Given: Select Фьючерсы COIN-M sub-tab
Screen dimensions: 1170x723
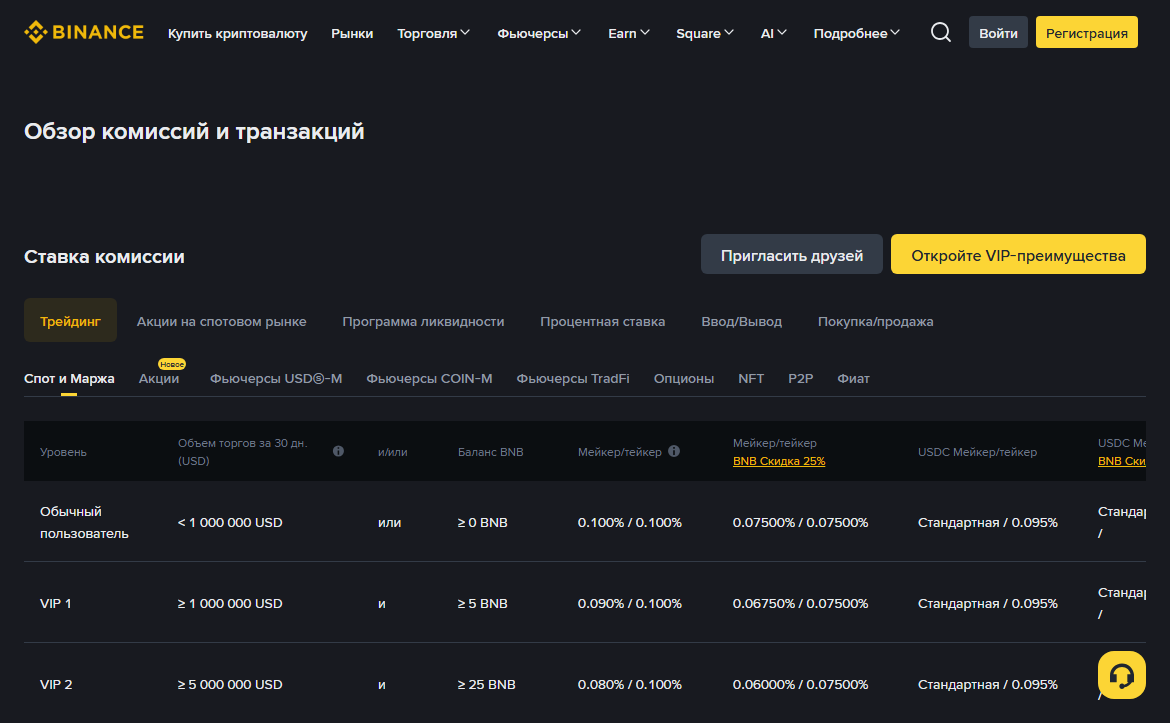Looking at the screenshot, I should [x=429, y=378].
